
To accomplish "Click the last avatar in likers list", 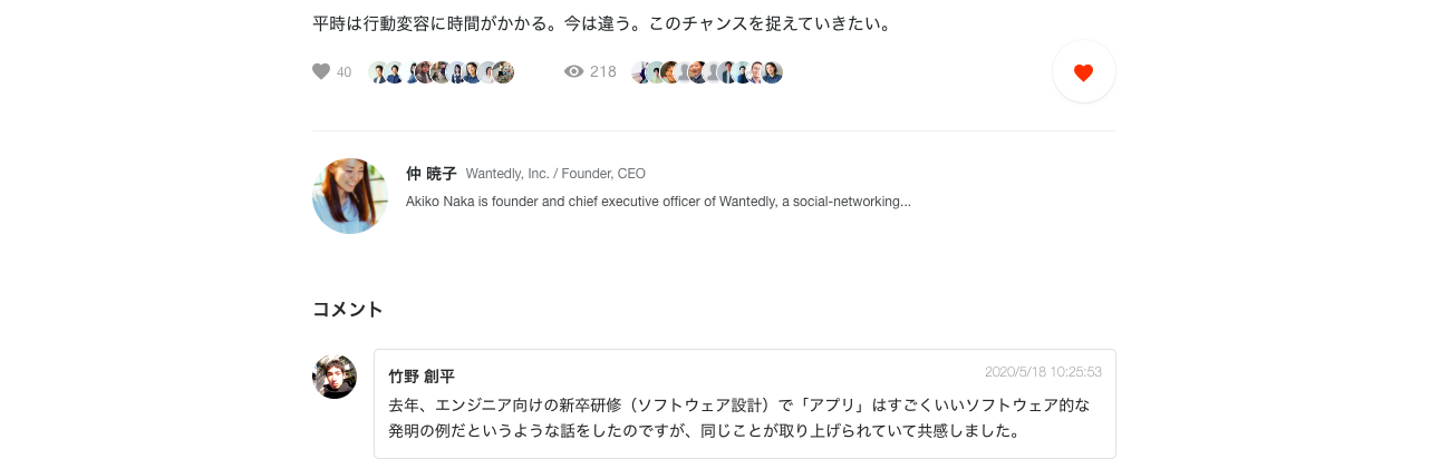I will coord(503,72).
